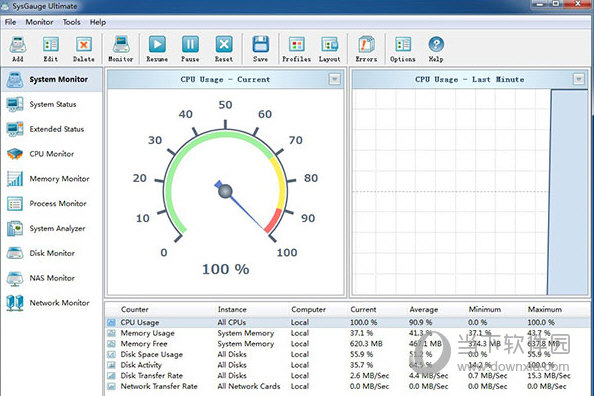Viewport: 594px width, 396px height.
Task: Click the Edit toolbar icon
Action: tap(50, 49)
